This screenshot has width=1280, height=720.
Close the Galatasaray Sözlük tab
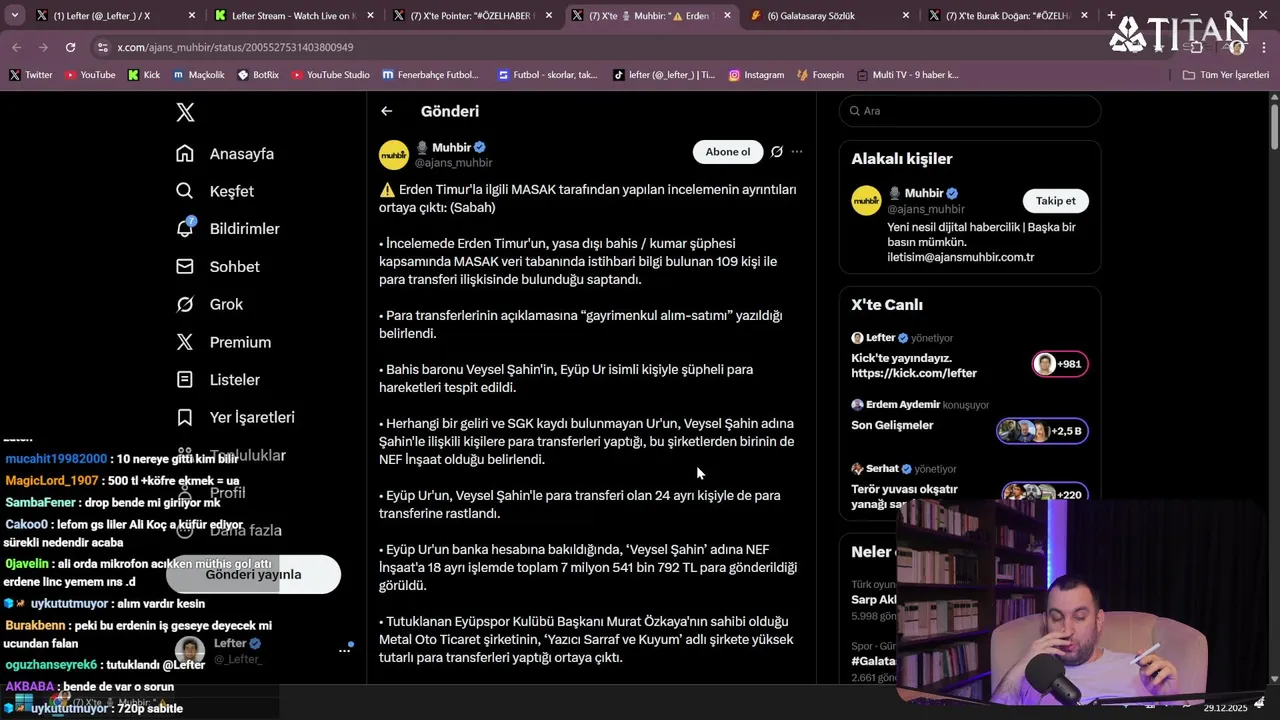pos(906,16)
